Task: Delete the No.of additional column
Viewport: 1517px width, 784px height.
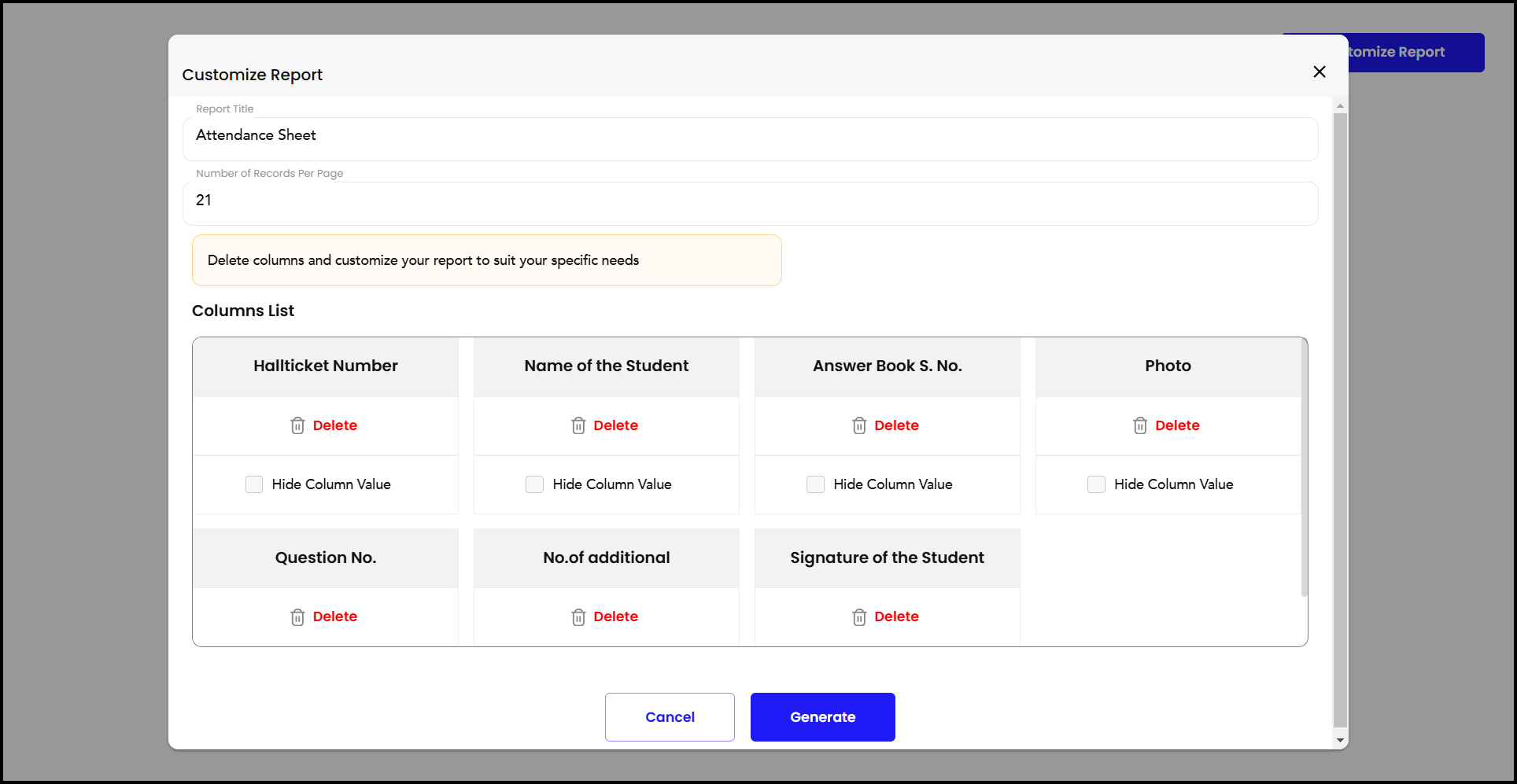Action: pos(616,617)
